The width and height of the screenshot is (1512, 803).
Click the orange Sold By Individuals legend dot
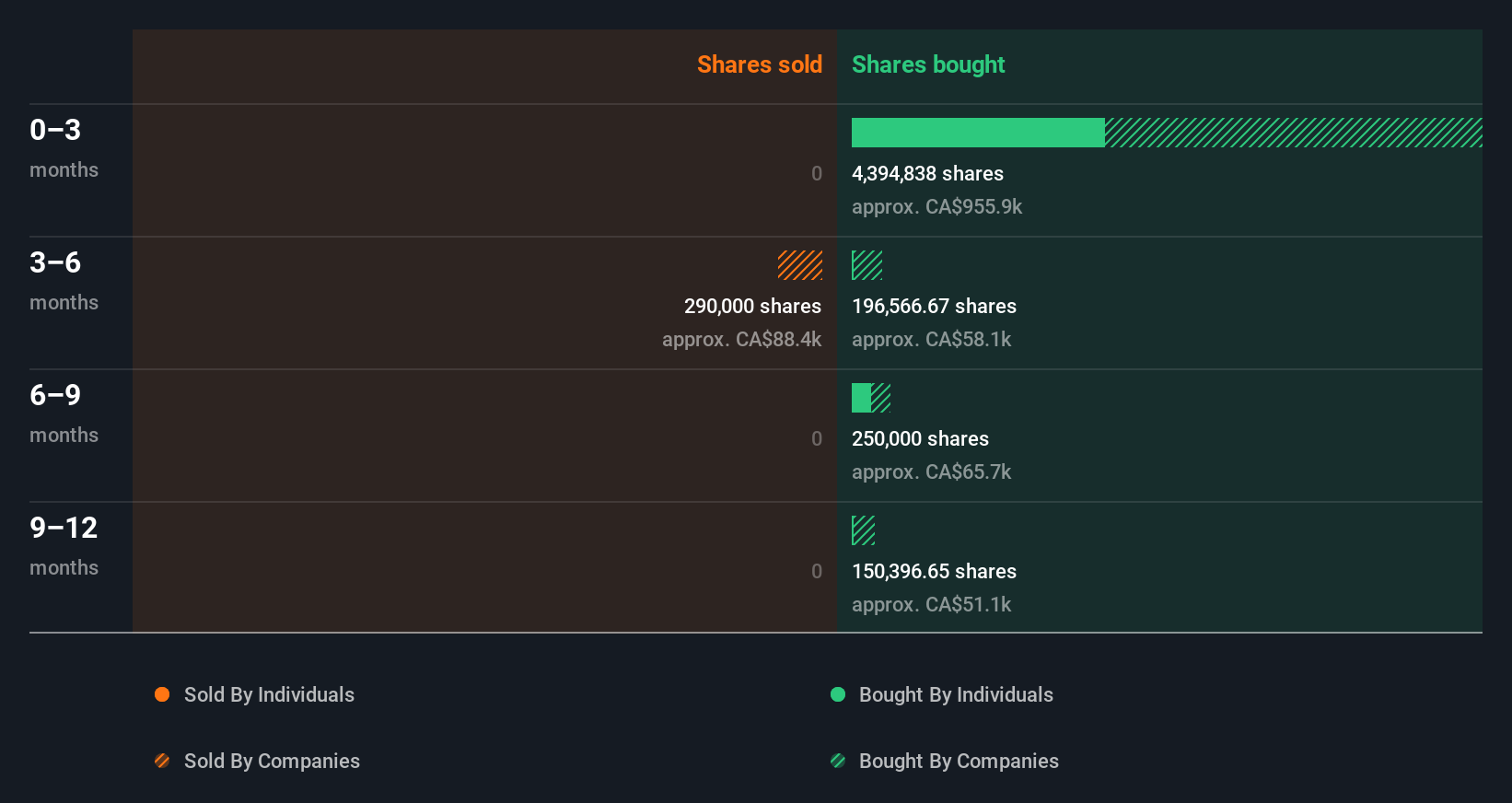coord(162,694)
